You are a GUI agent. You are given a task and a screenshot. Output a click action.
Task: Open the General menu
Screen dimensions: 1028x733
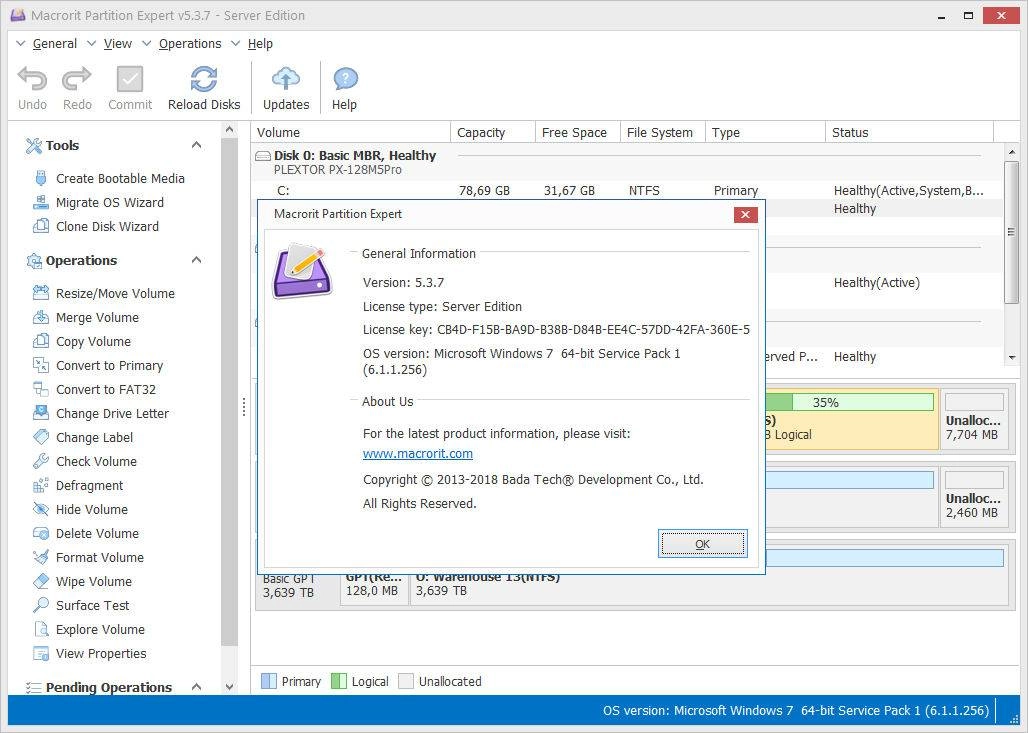[54, 43]
